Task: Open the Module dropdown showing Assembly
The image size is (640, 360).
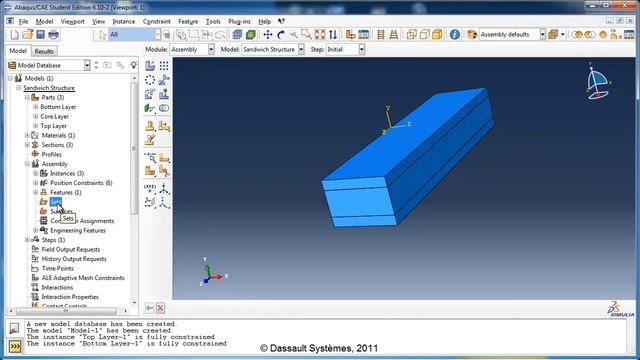Action: (211, 49)
